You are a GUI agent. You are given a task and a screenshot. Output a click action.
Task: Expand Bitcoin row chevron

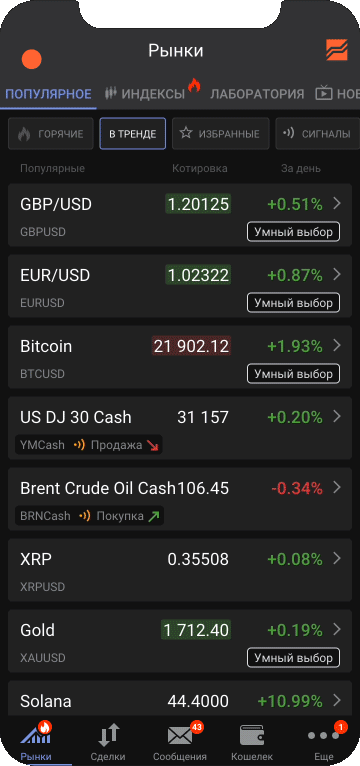[336, 346]
